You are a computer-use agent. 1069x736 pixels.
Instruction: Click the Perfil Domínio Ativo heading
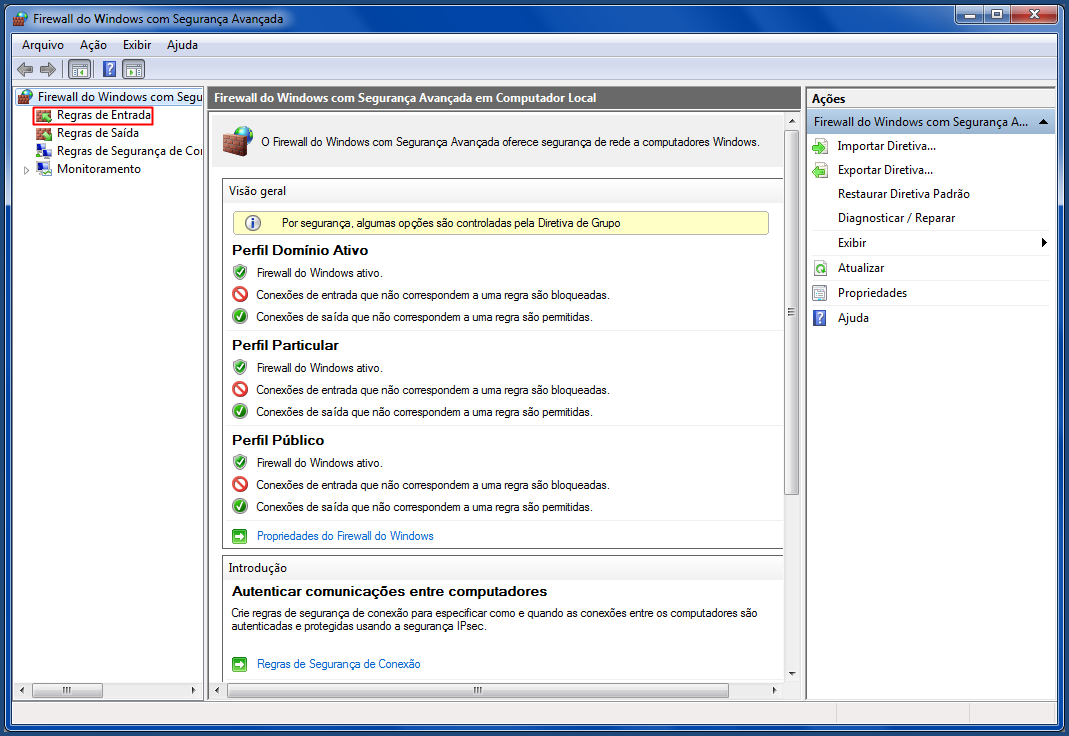pyautogui.click(x=300, y=250)
